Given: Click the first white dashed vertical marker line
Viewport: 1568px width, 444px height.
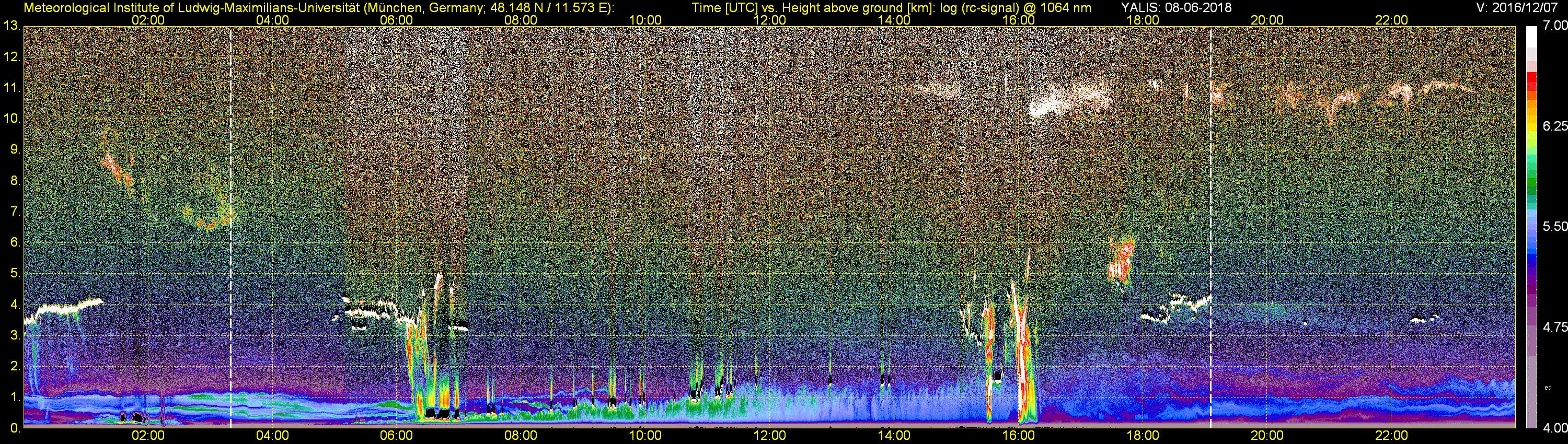Looking at the screenshot, I should pos(230,227).
